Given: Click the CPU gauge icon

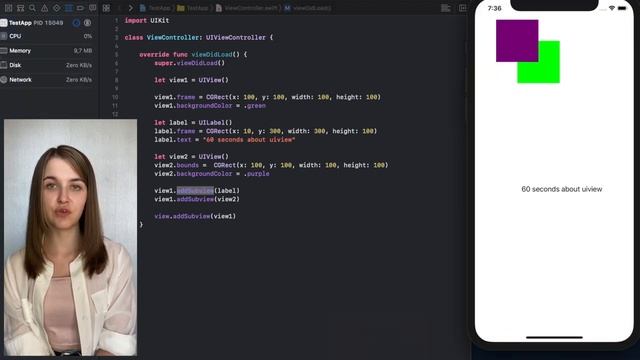Looking at the screenshot, I should click(x=4, y=36).
